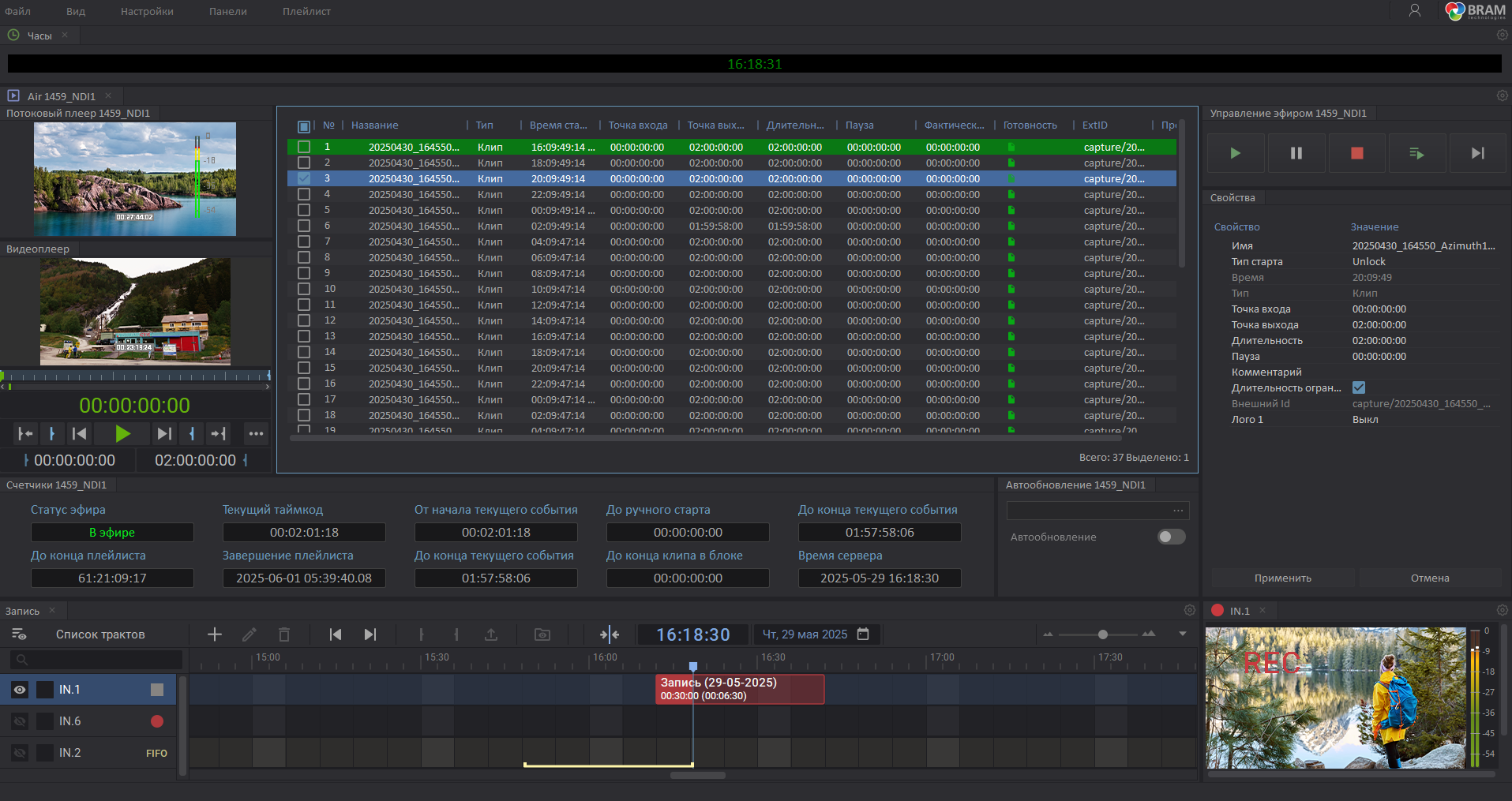This screenshot has height=801, width=1512.
Task: Open the Settings menu
Action: click(x=147, y=11)
